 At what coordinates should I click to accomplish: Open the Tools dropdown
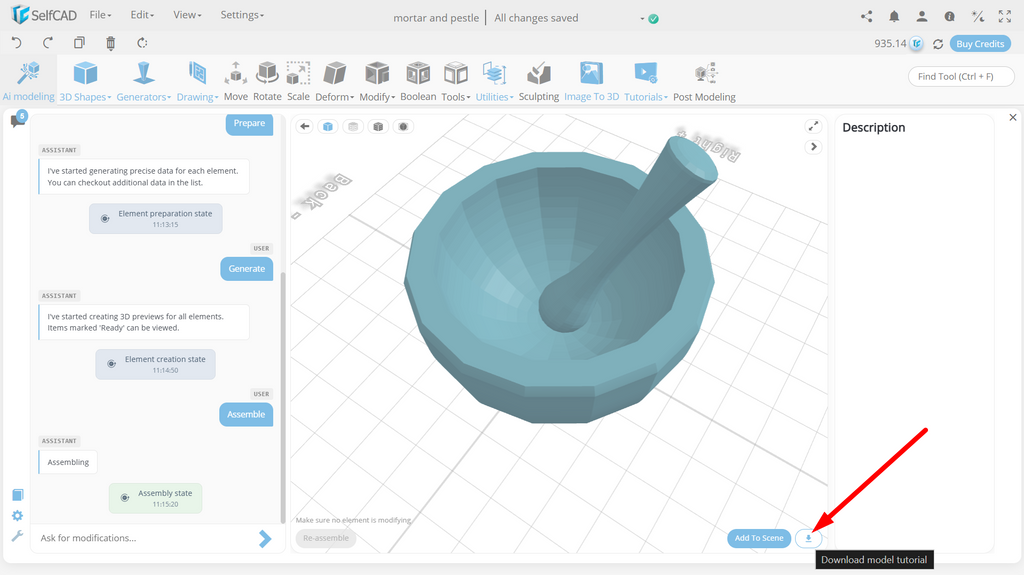[455, 81]
